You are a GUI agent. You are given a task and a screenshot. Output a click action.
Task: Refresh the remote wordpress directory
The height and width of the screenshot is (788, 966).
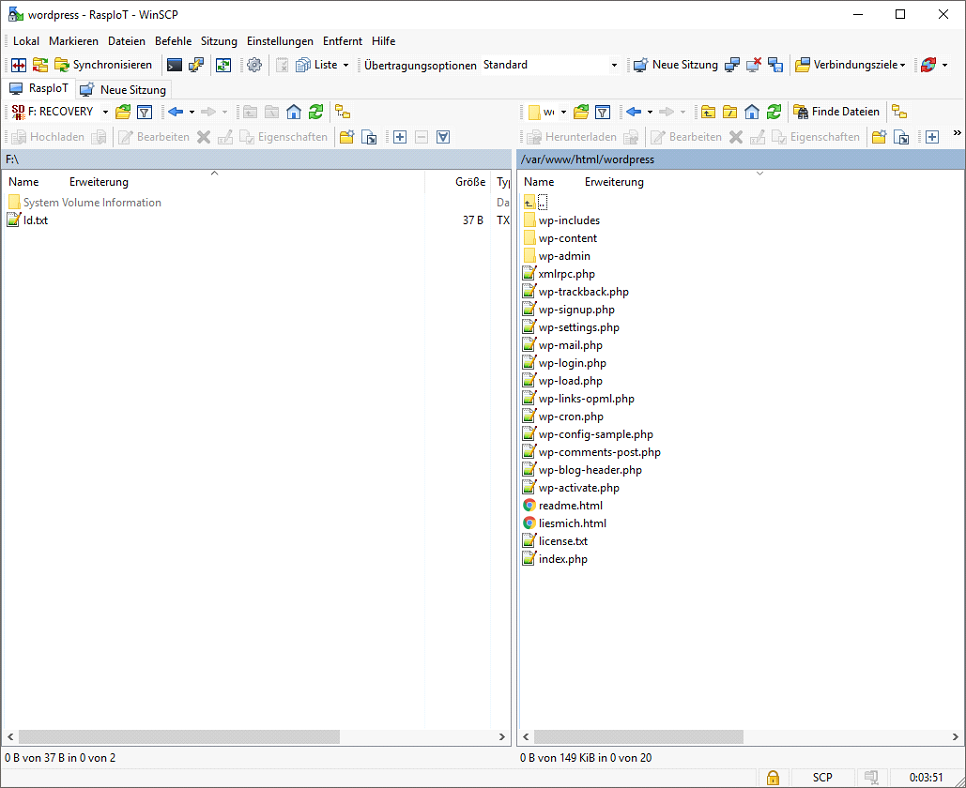tap(774, 112)
